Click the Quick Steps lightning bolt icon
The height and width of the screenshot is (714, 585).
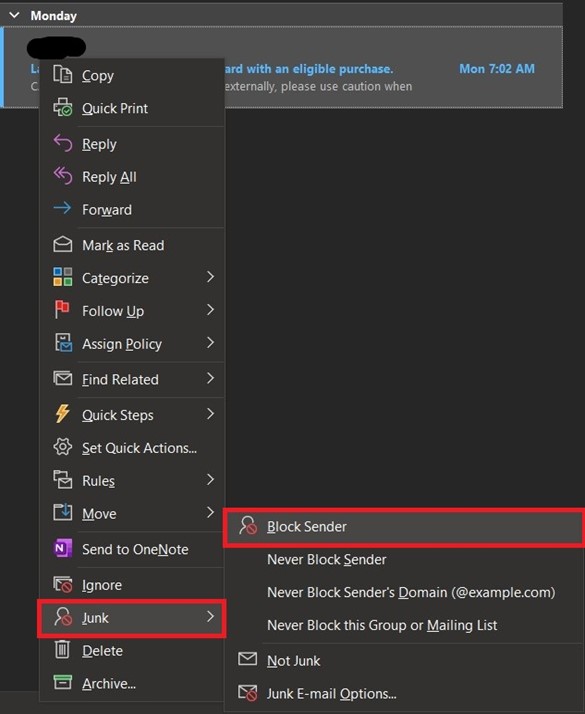coord(62,413)
